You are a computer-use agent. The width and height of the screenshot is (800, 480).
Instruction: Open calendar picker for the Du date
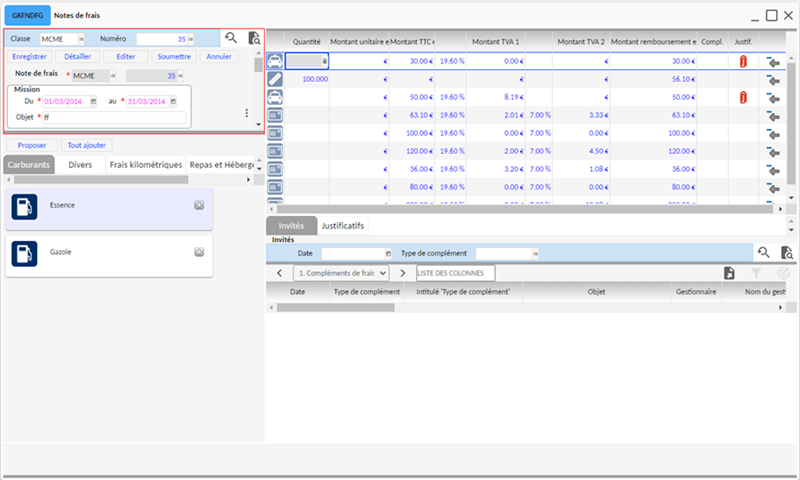[x=93, y=101]
